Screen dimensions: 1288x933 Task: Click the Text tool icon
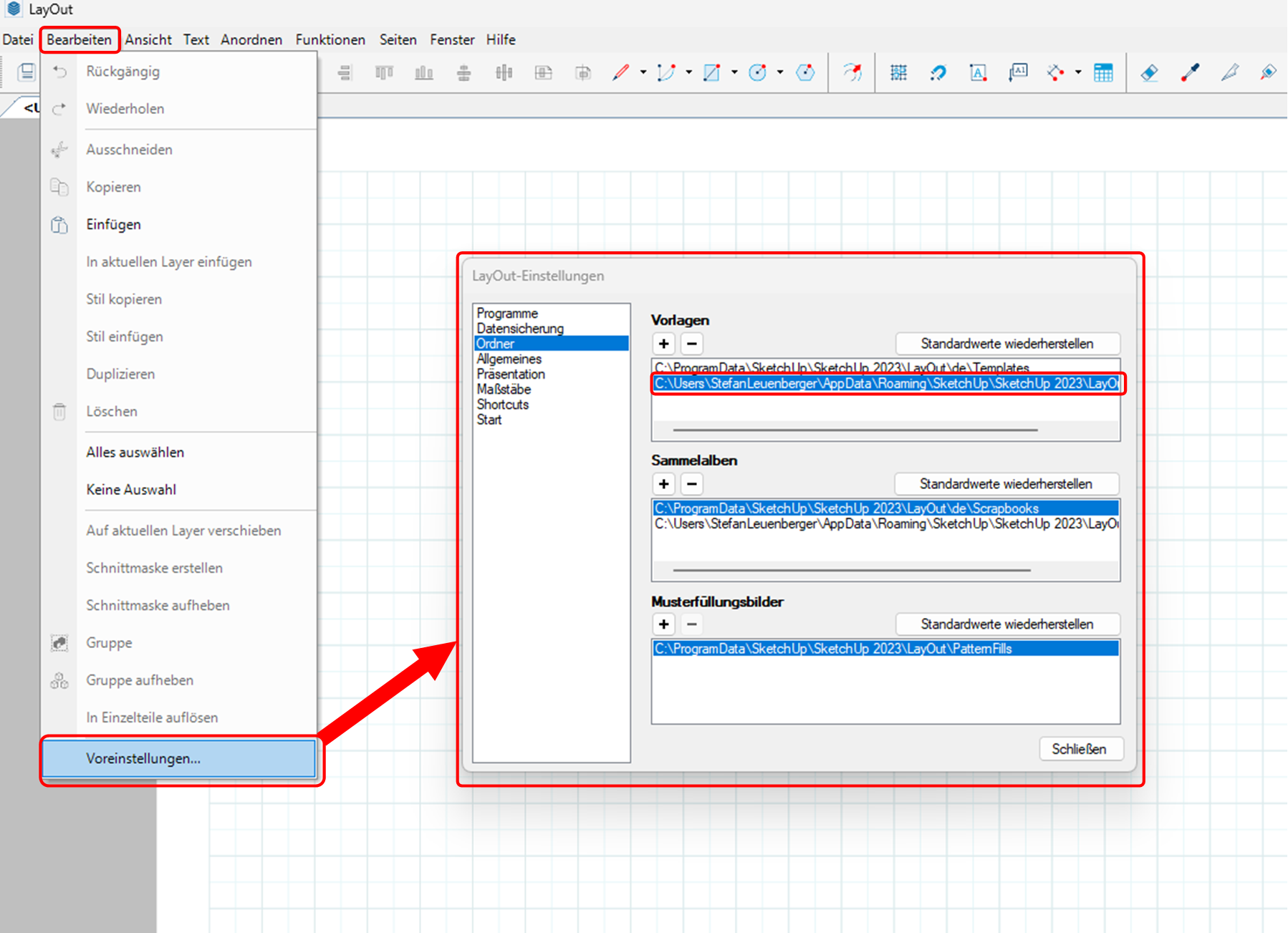pyautogui.click(x=978, y=72)
